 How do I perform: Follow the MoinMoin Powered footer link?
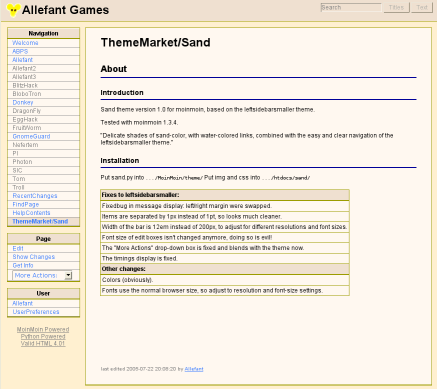(43, 329)
